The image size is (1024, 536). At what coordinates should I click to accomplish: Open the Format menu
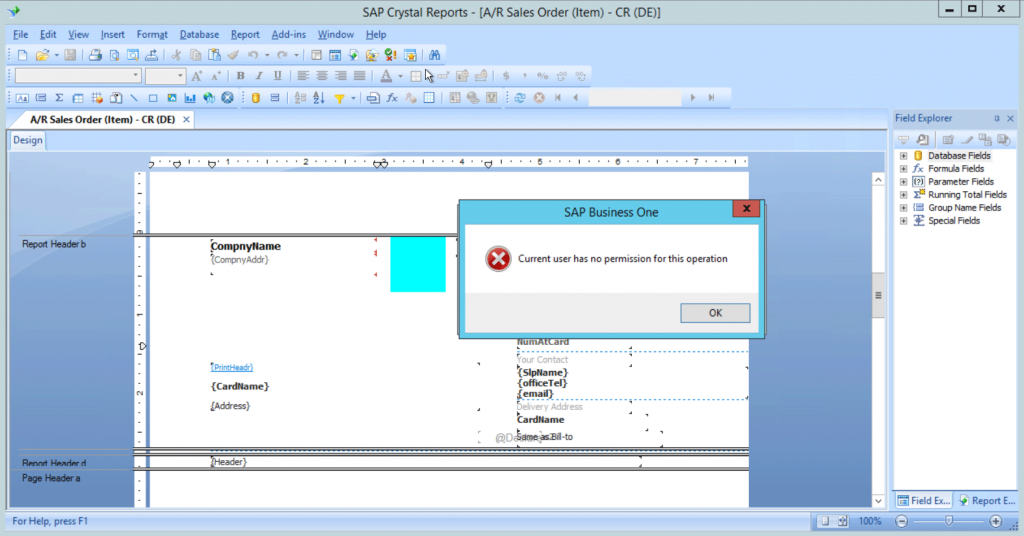pyautogui.click(x=152, y=35)
